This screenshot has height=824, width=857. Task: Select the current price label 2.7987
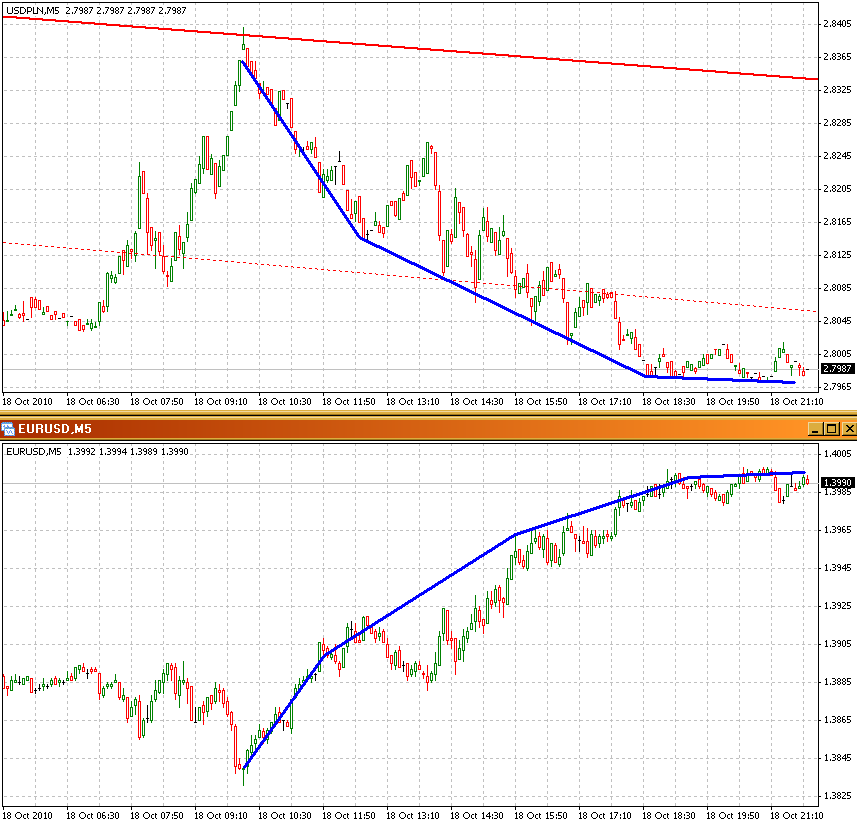pyautogui.click(x=838, y=369)
